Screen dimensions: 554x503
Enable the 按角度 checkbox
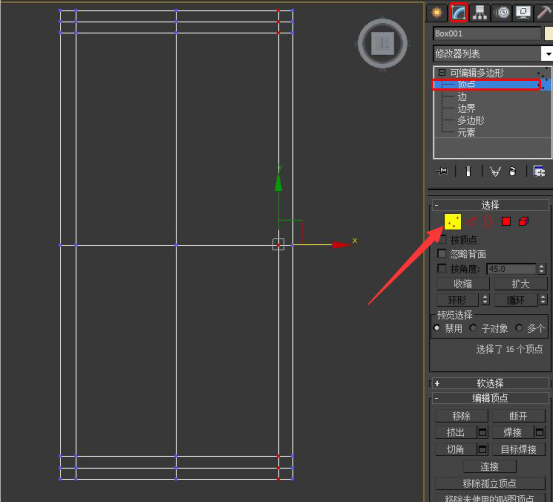click(x=442, y=268)
